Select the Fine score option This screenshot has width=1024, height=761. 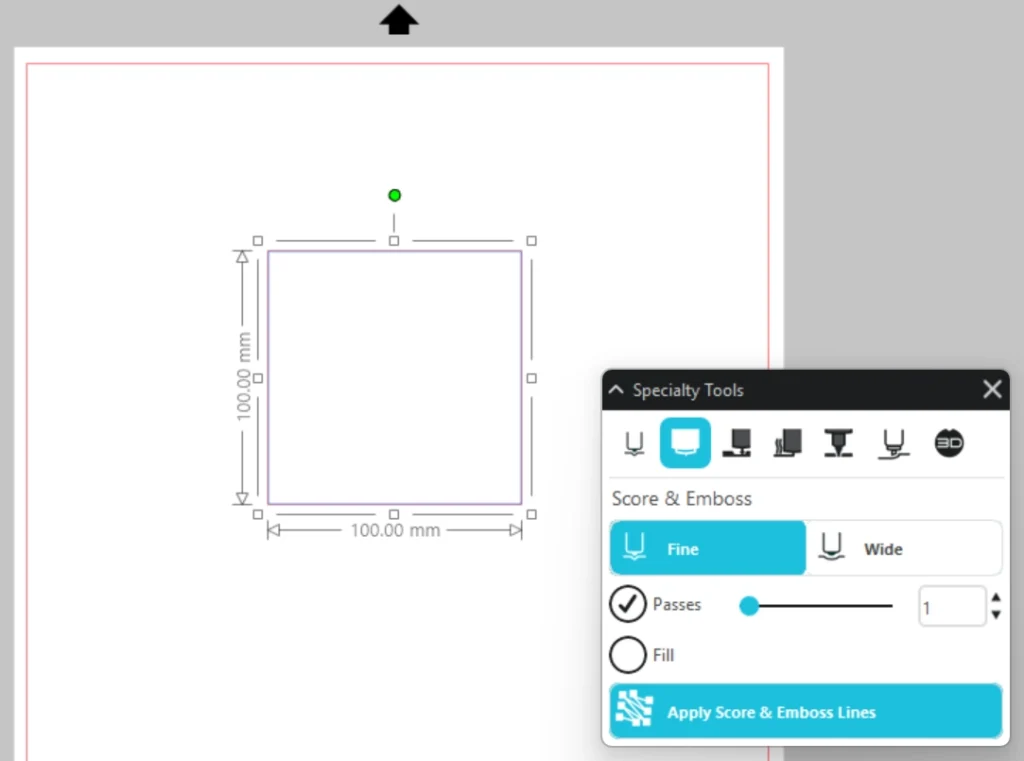[x=708, y=548]
